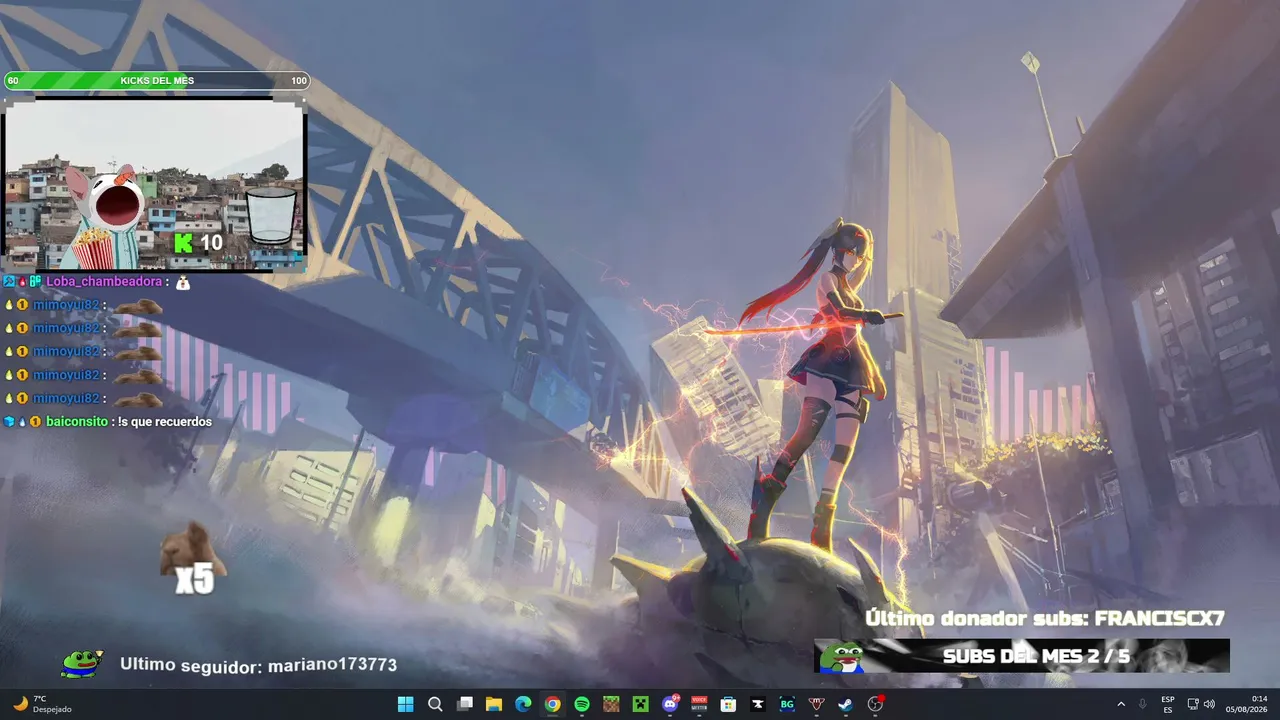Open the ESP ES language switcher
The height and width of the screenshot is (720, 1280).
tap(1168, 704)
